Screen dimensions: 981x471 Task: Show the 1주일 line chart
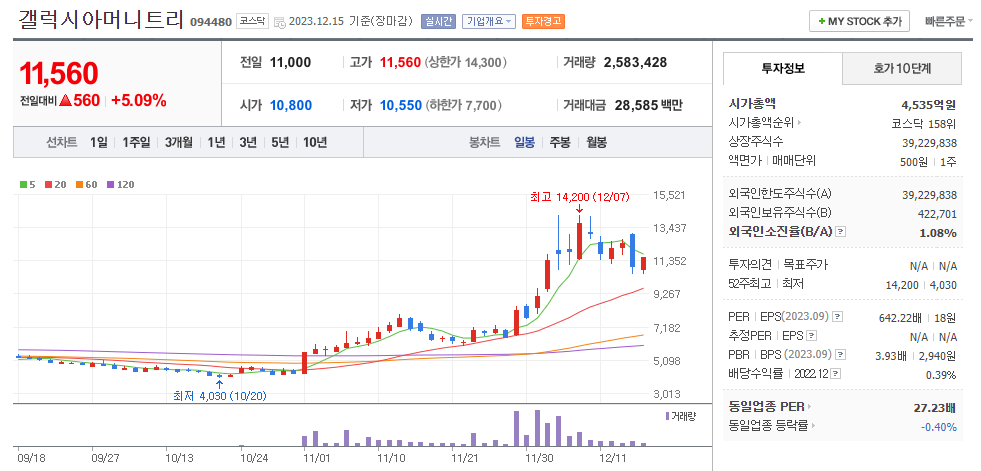136,142
